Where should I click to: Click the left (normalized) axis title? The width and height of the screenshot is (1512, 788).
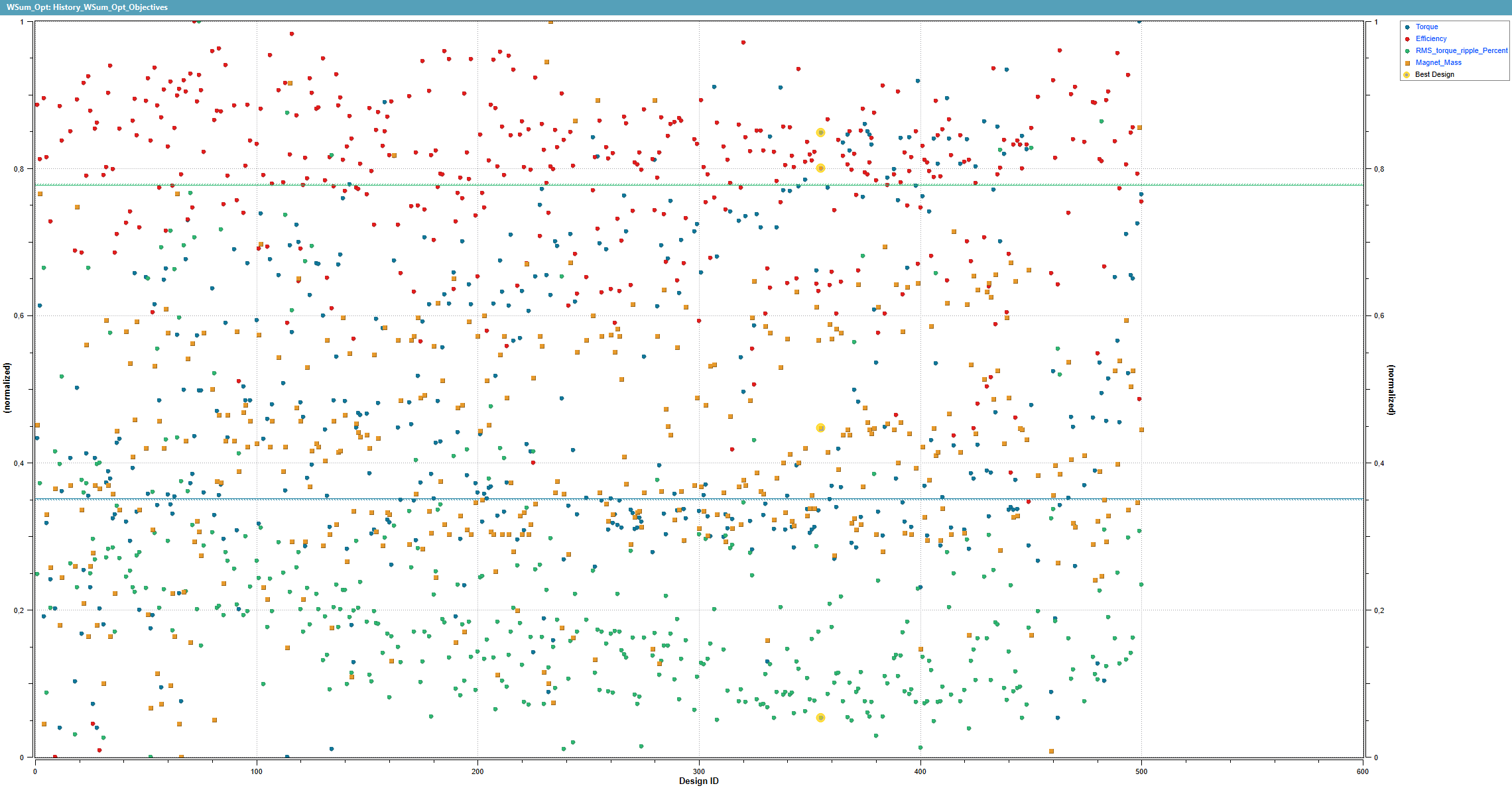point(8,388)
